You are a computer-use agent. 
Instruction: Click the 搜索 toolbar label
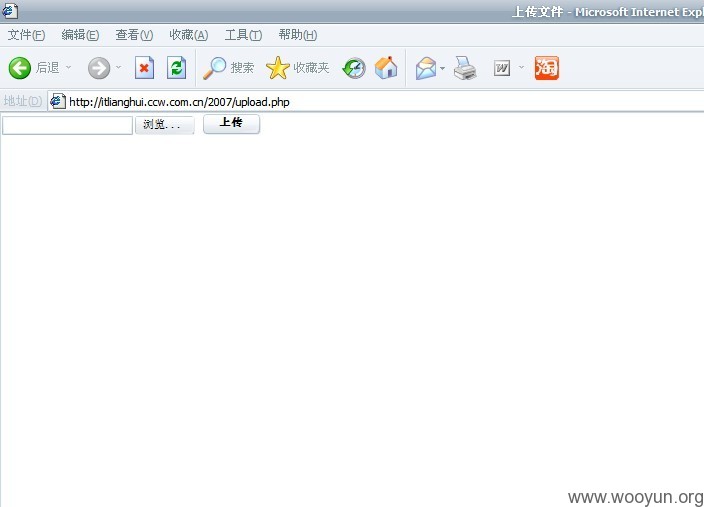coord(242,68)
